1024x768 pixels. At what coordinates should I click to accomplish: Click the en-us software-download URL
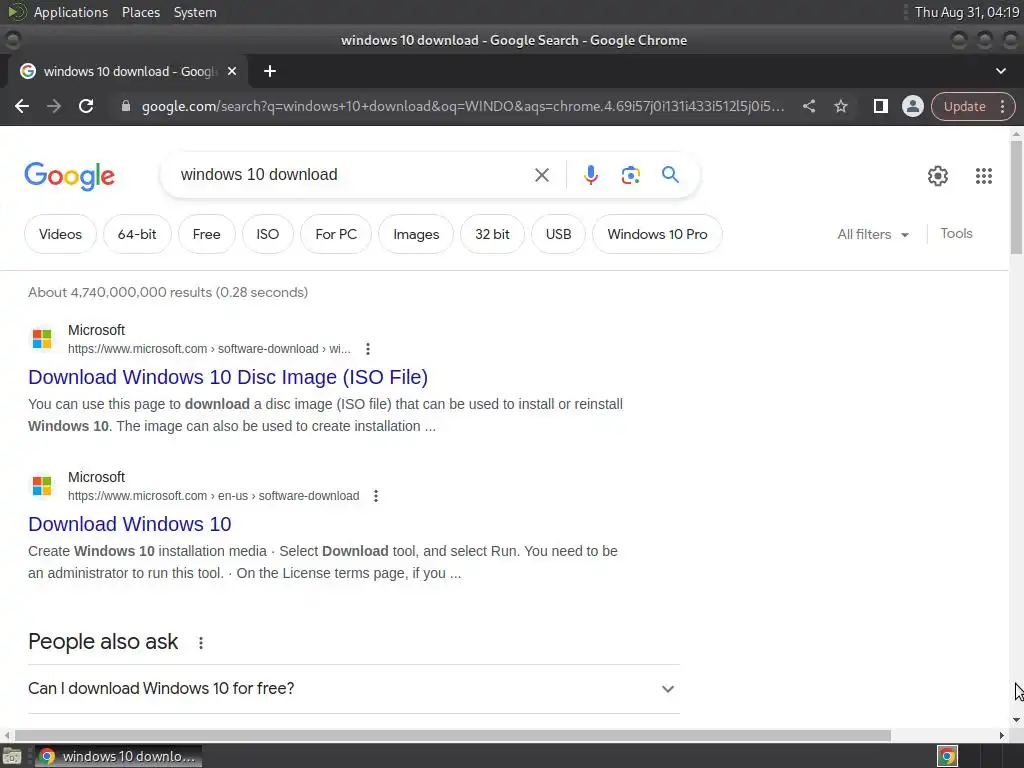[214, 496]
